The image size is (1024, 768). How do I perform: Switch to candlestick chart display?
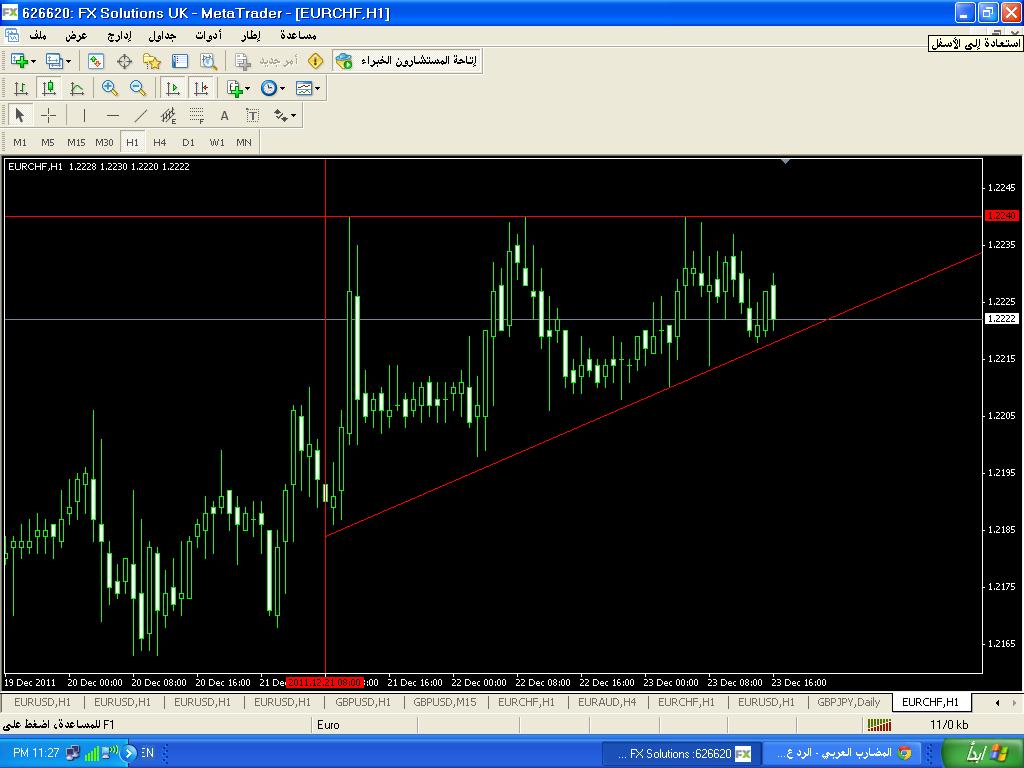click(x=49, y=88)
